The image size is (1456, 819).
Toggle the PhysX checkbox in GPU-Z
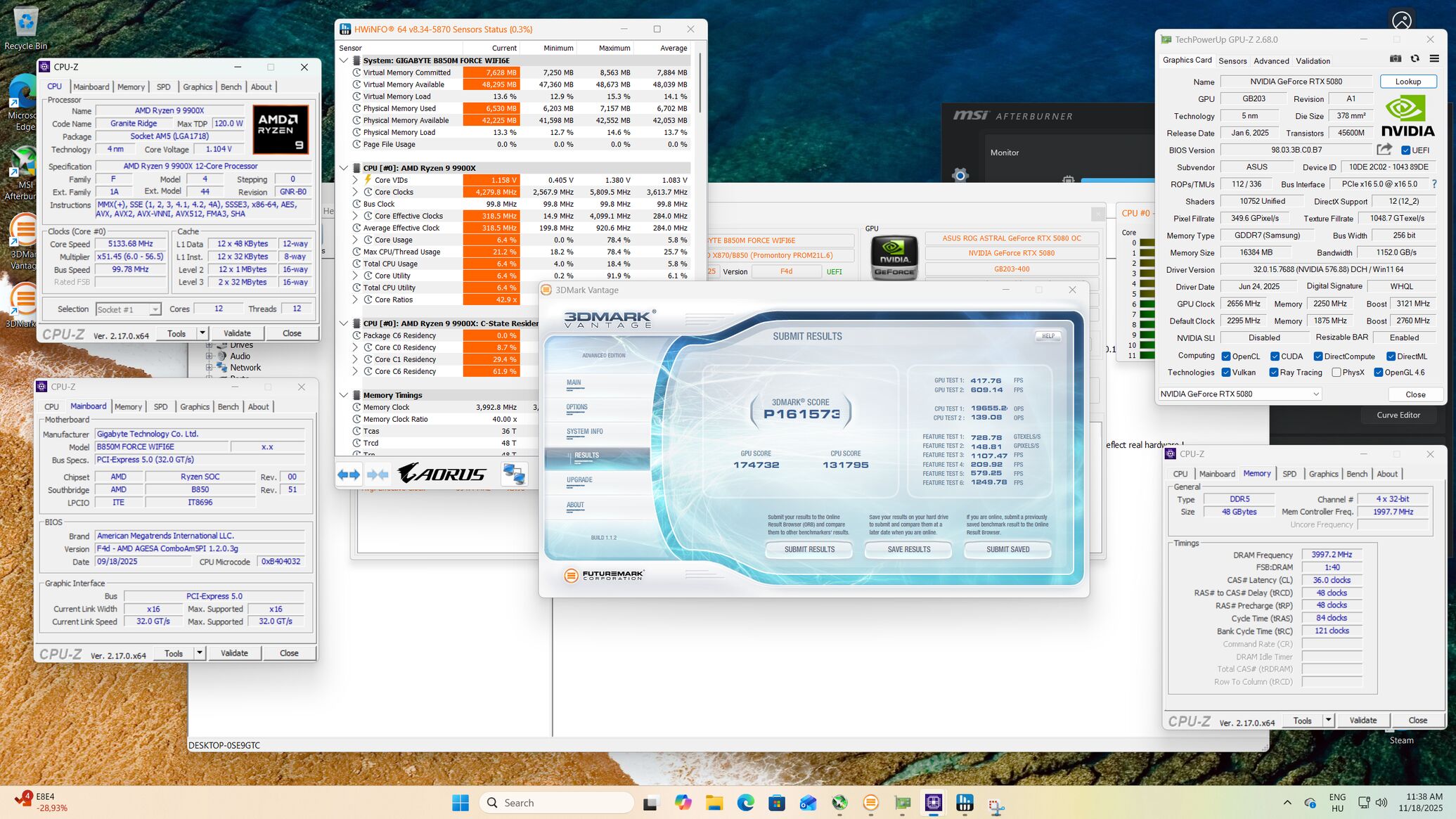coord(1336,373)
